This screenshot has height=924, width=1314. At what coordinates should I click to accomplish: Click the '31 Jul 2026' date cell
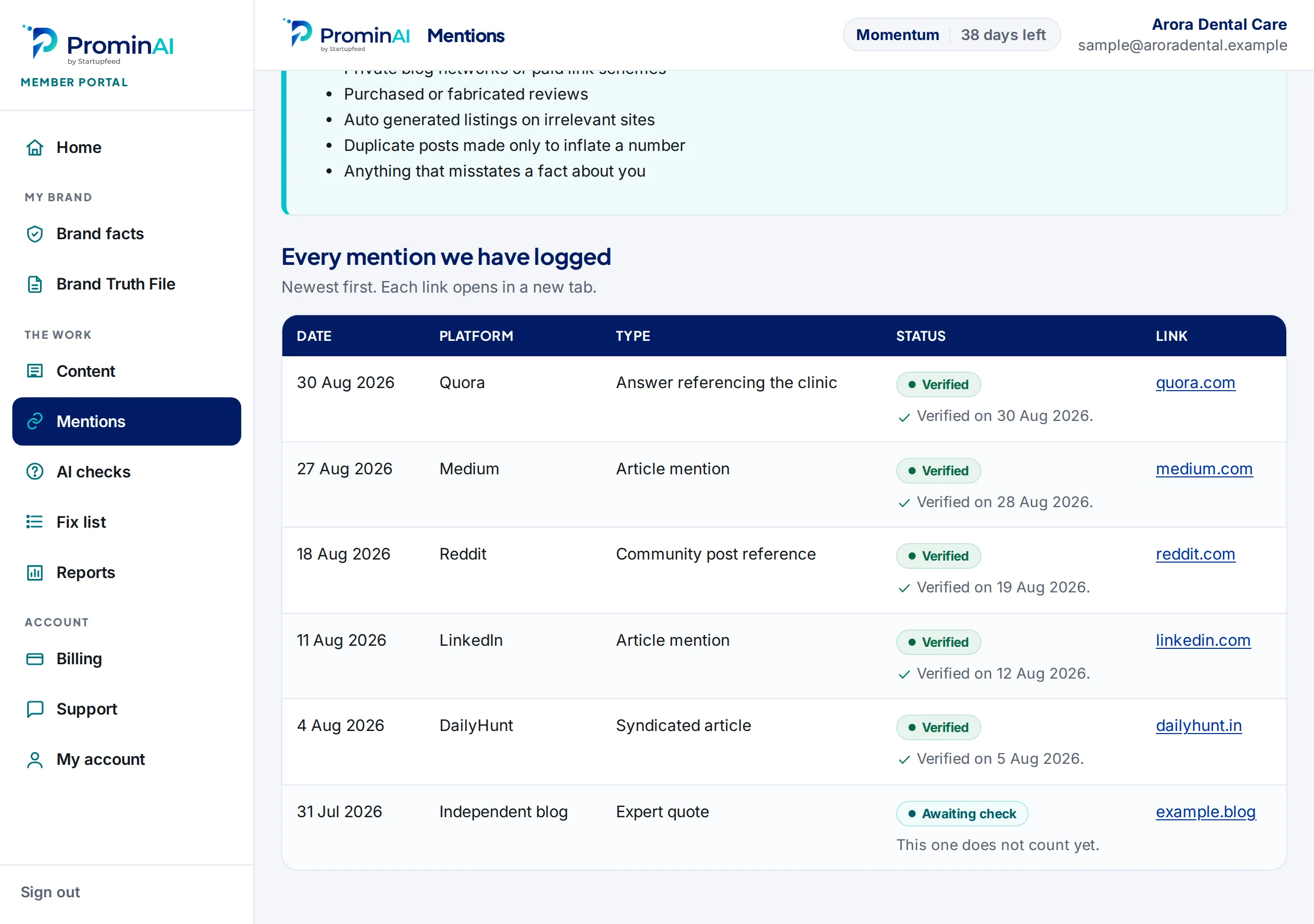339,812
